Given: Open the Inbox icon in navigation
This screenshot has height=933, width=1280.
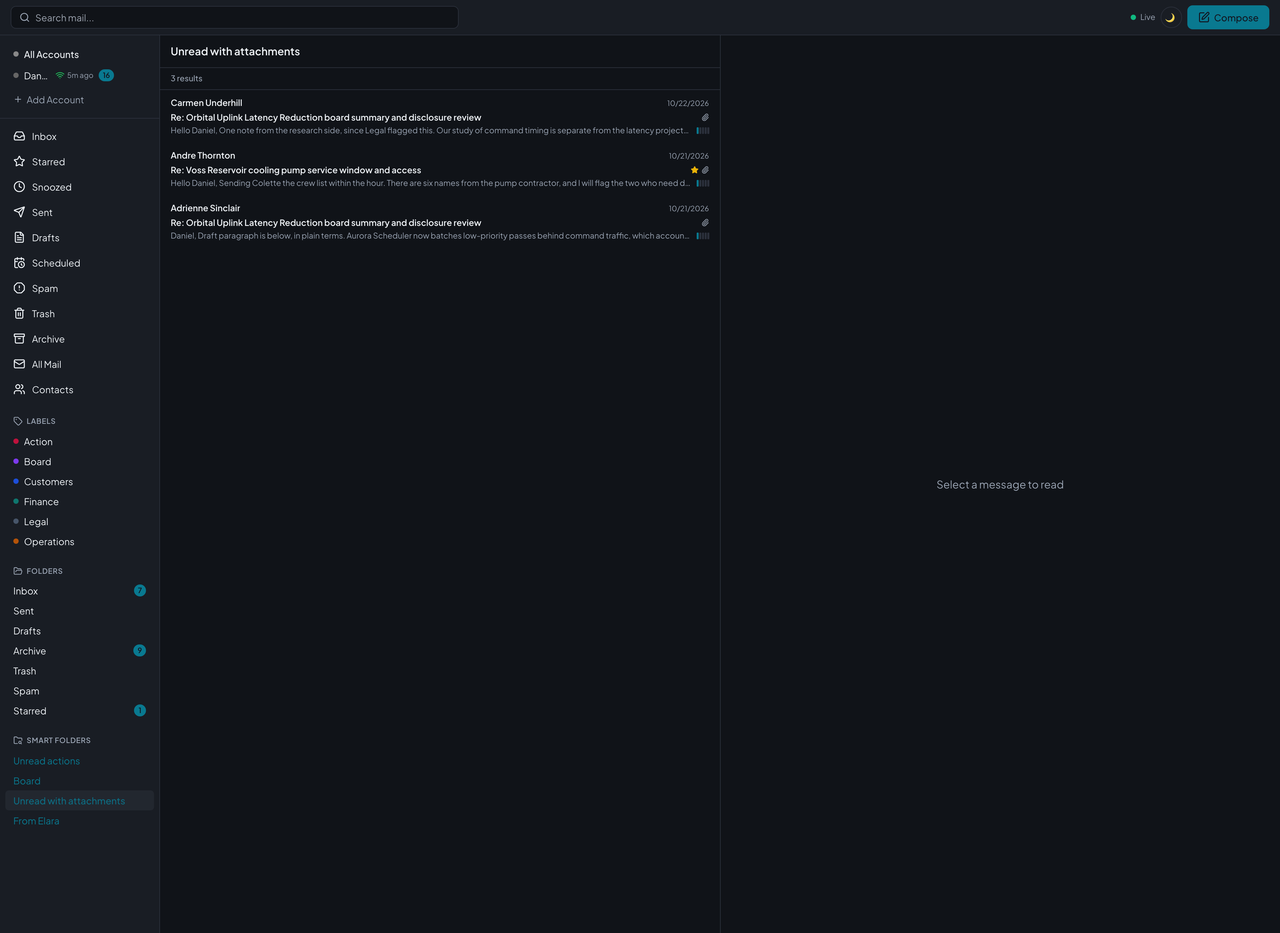Looking at the screenshot, I should pyautogui.click(x=19, y=136).
